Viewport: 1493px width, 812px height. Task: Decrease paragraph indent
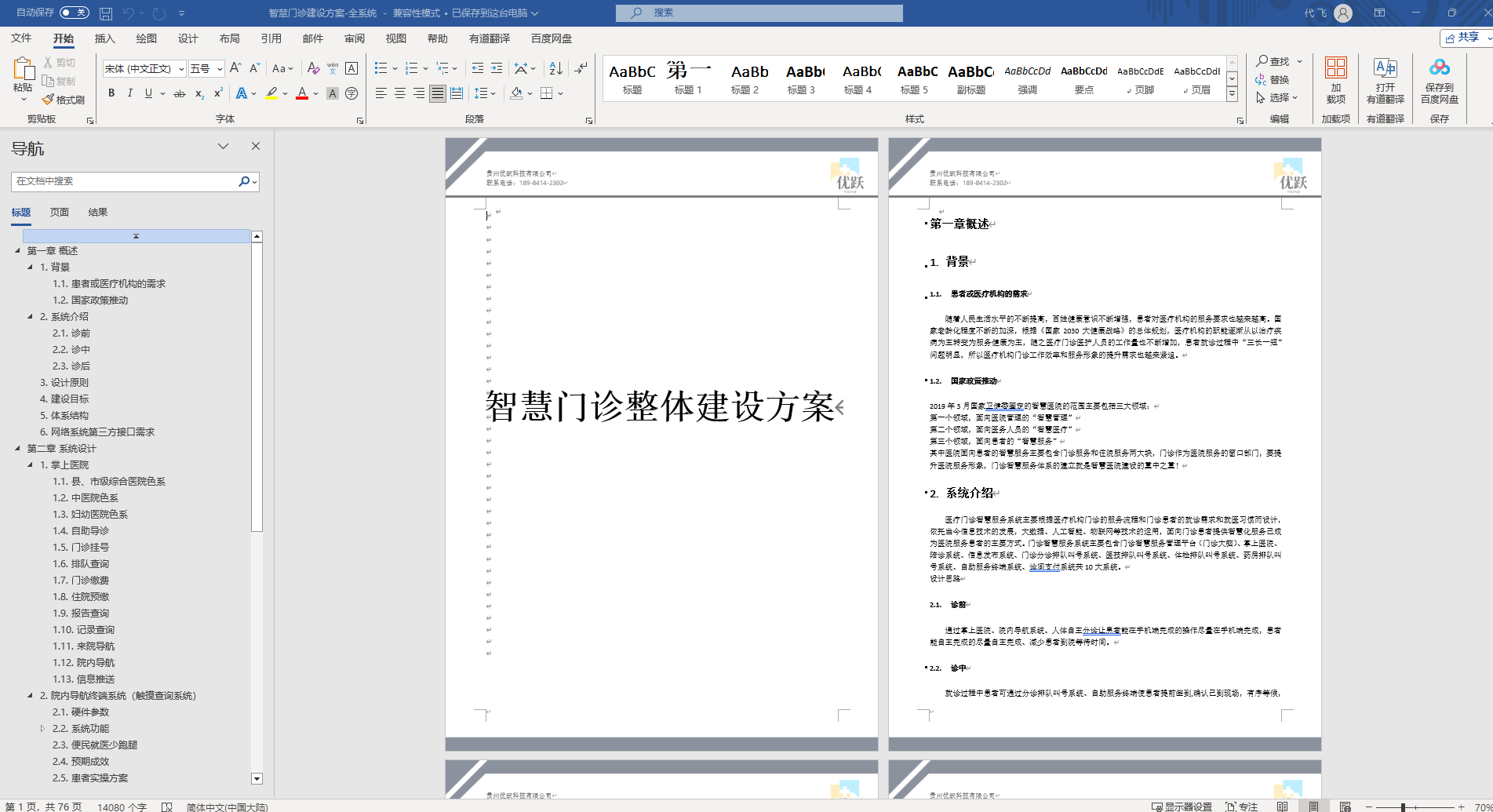pyautogui.click(x=478, y=68)
